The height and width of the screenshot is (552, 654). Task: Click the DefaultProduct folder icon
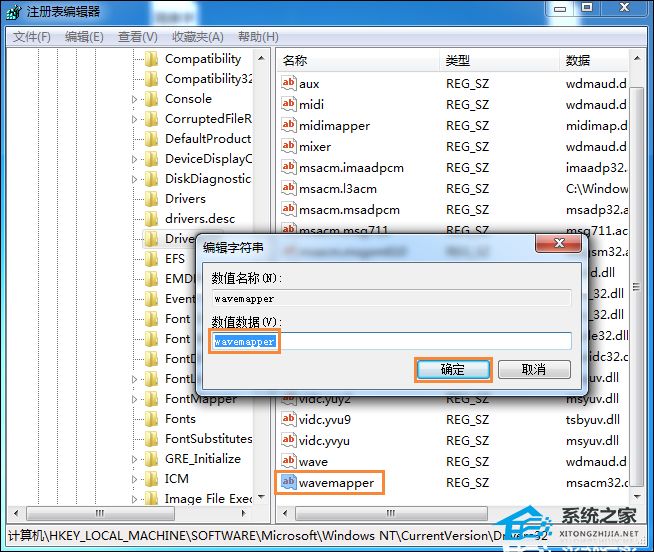pyautogui.click(x=151, y=139)
